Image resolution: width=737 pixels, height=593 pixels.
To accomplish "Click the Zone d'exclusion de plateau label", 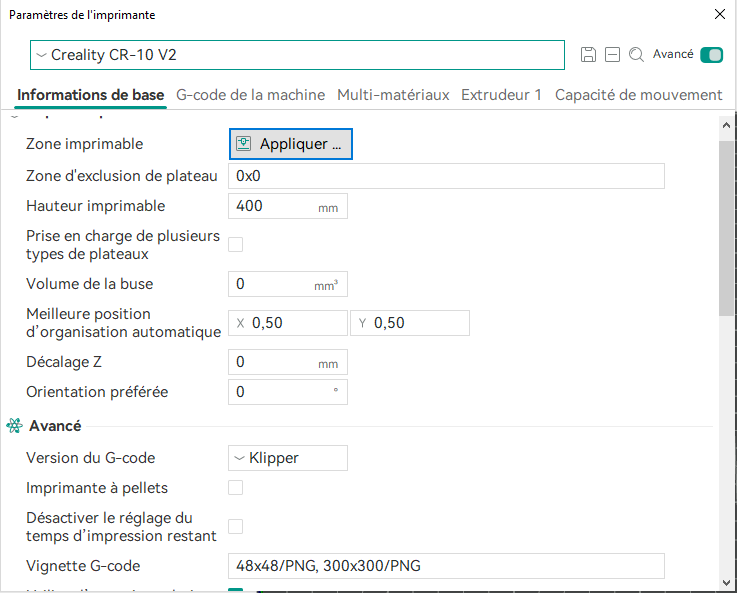I will tap(122, 176).
